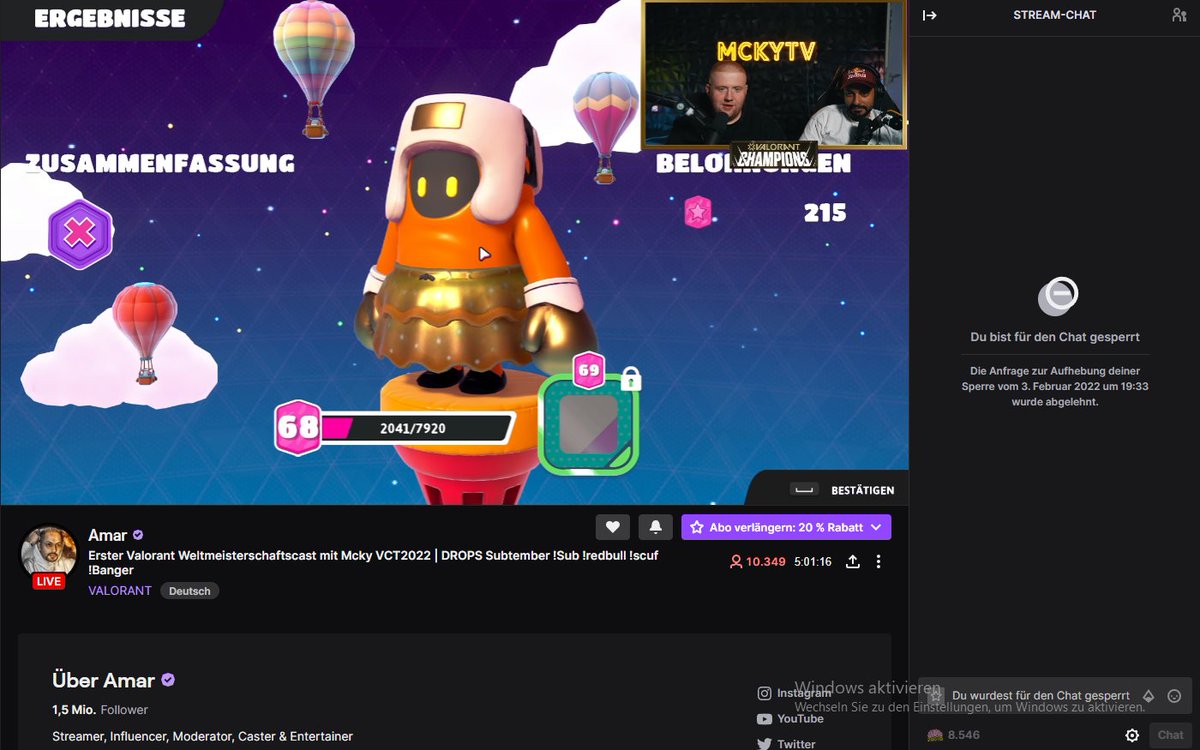
Task: Select the verified badge next to Amar
Action: point(138,535)
